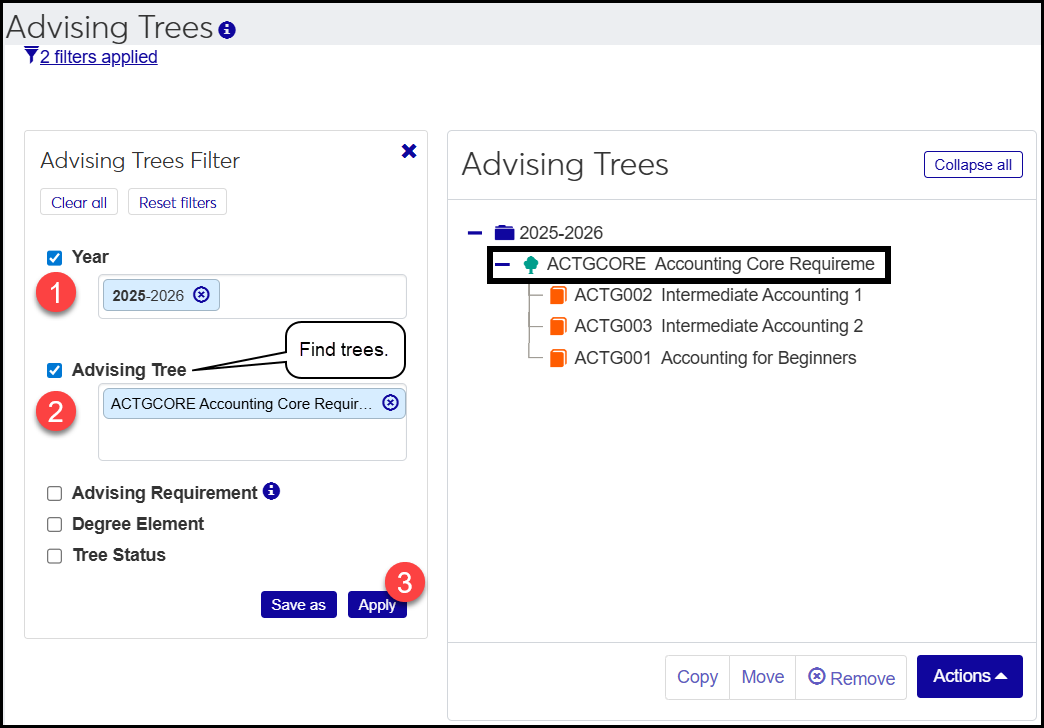Apply the selected filters
Viewport: 1044px width, 728px height.
tap(377, 605)
